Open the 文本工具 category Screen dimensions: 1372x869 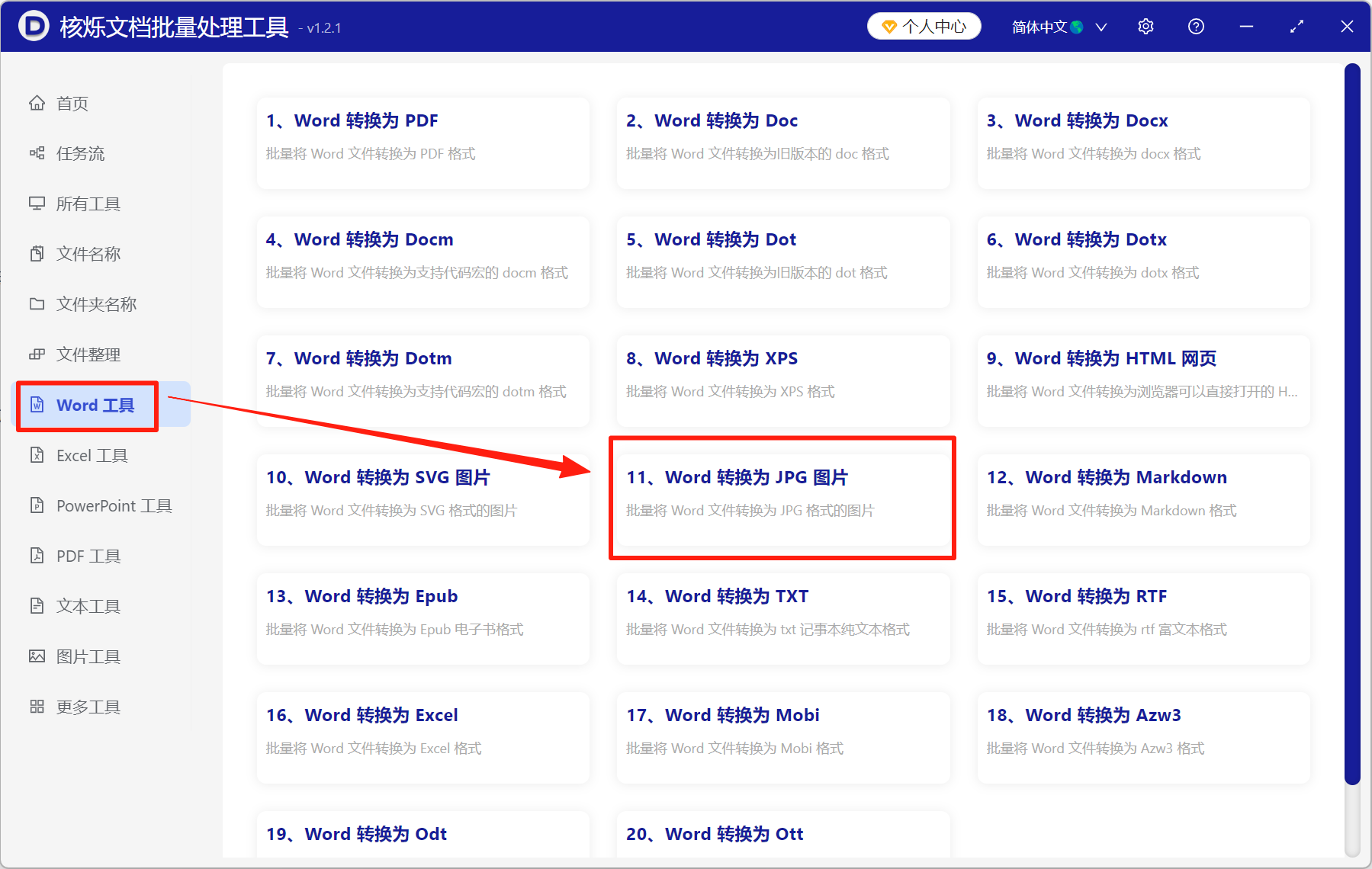click(x=88, y=606)
